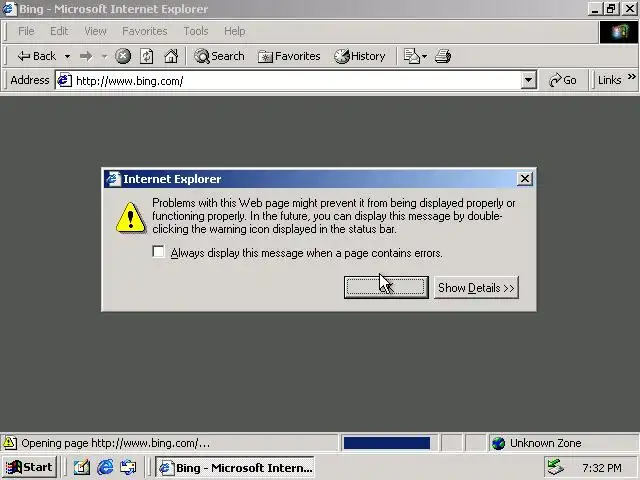Select Bing taskbar window button
This screenshot has height=480, width=640.
pos(235,467)
